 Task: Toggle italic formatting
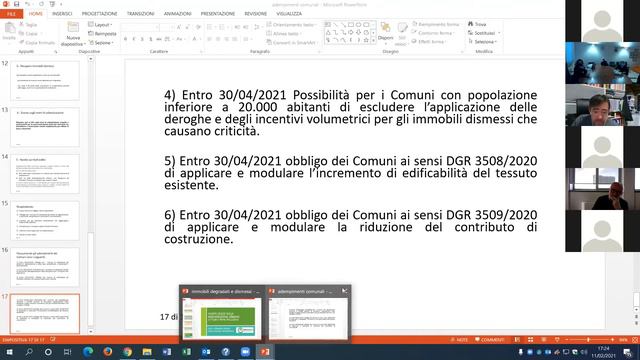point(134,39)
